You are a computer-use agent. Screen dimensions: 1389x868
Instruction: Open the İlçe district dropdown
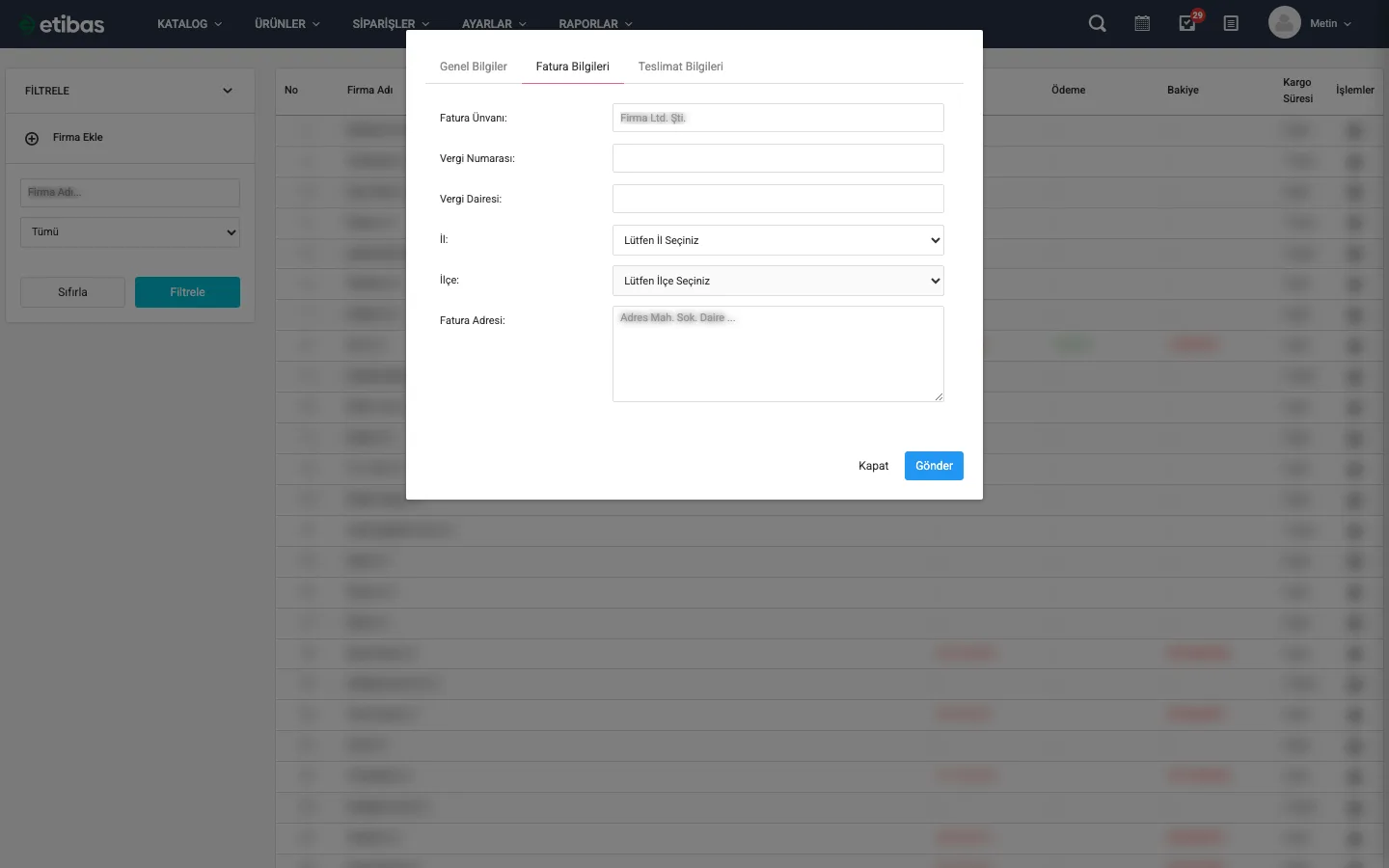(777, 281)
